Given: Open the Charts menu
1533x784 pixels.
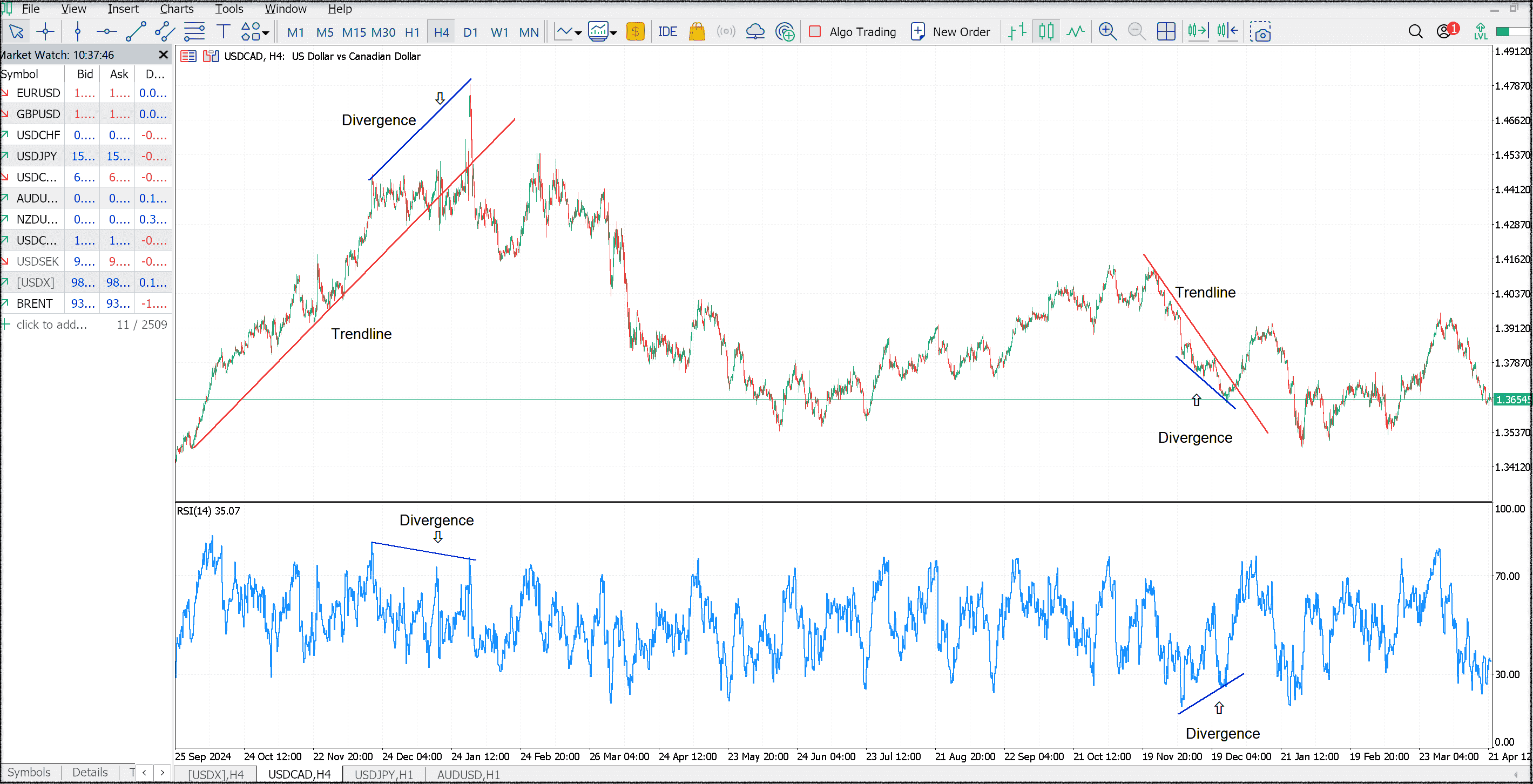Looking at the screenshot, I should click(x=177, y=9).
